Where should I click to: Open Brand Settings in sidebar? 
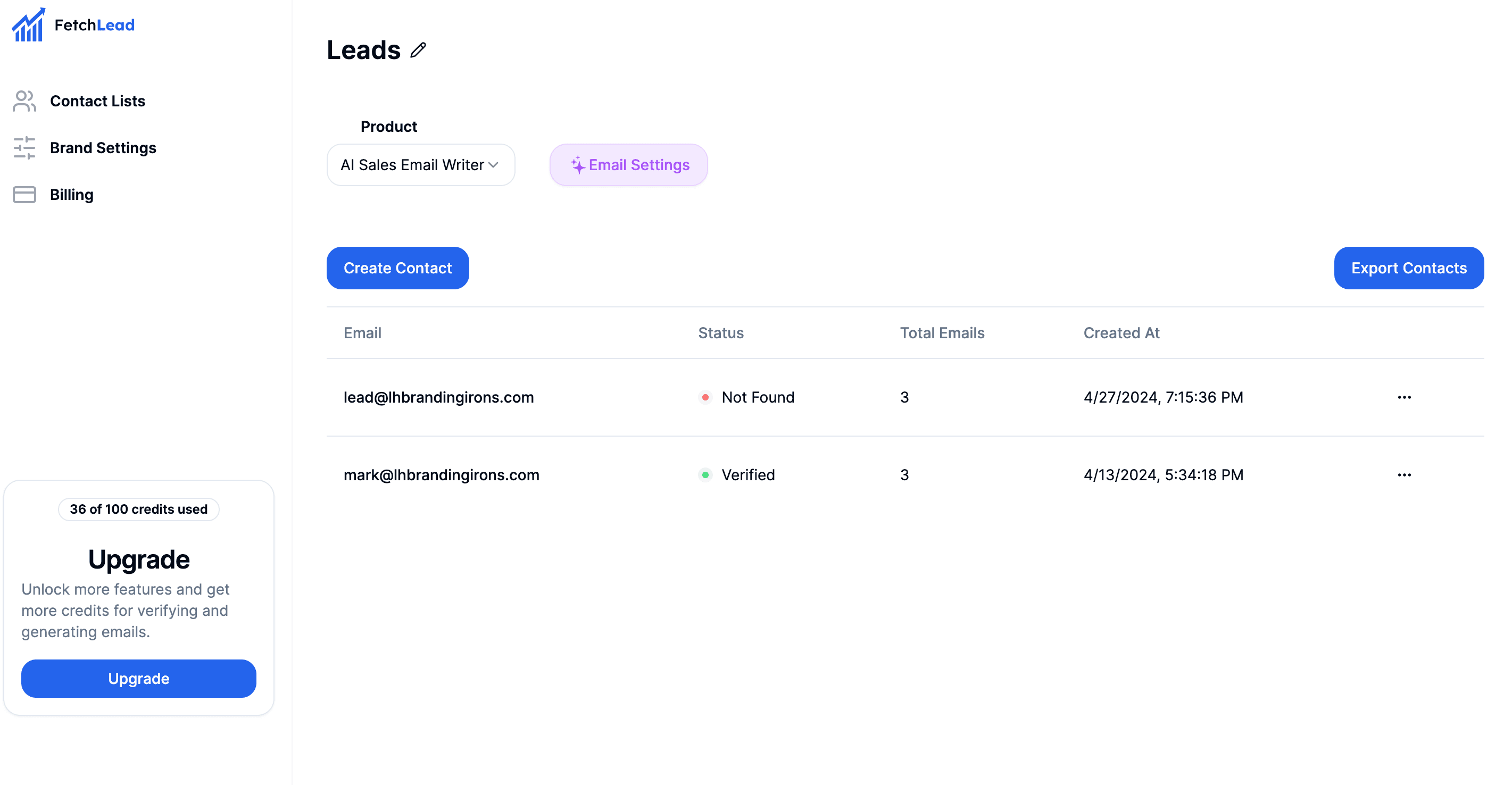tap(103, 148)
